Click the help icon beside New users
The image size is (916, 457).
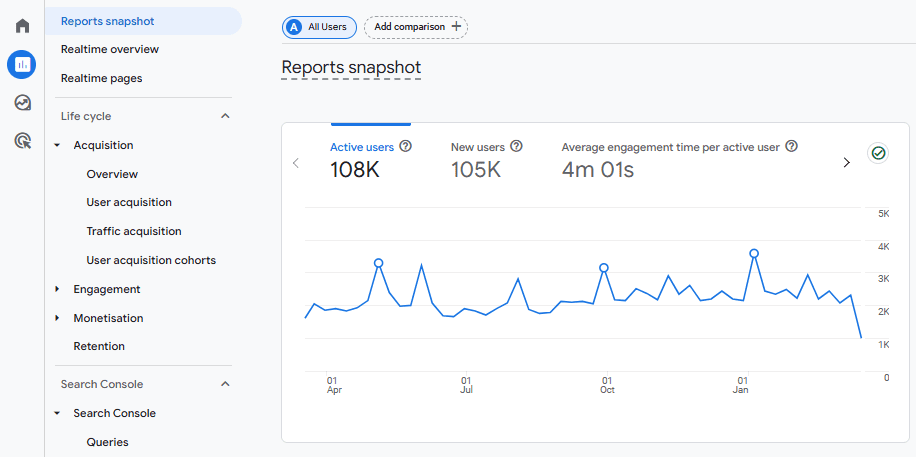516,146
